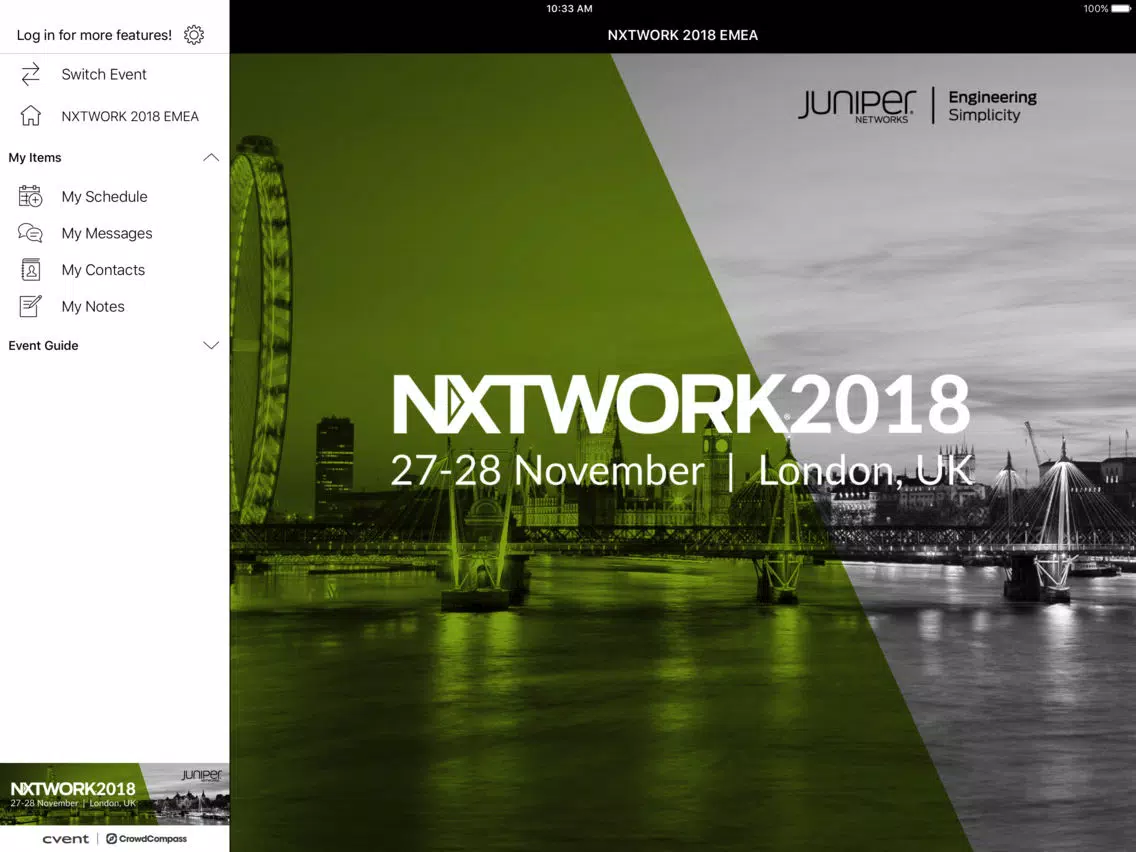Click the NXTWORK 2018 EMEA title bar text
The image size is (1136, 852).
[x=682, y=35]
